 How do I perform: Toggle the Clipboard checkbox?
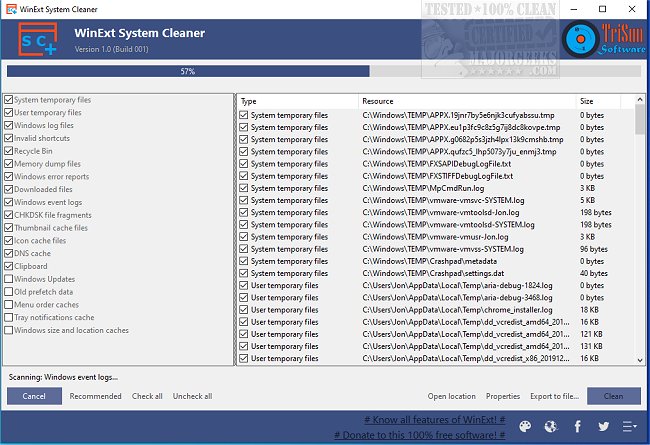tap(9, 266)
